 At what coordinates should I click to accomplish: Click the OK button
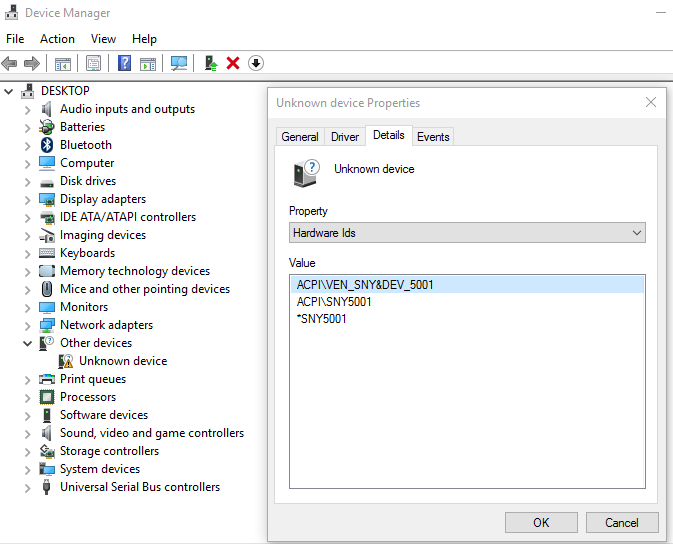click(541, 523)
